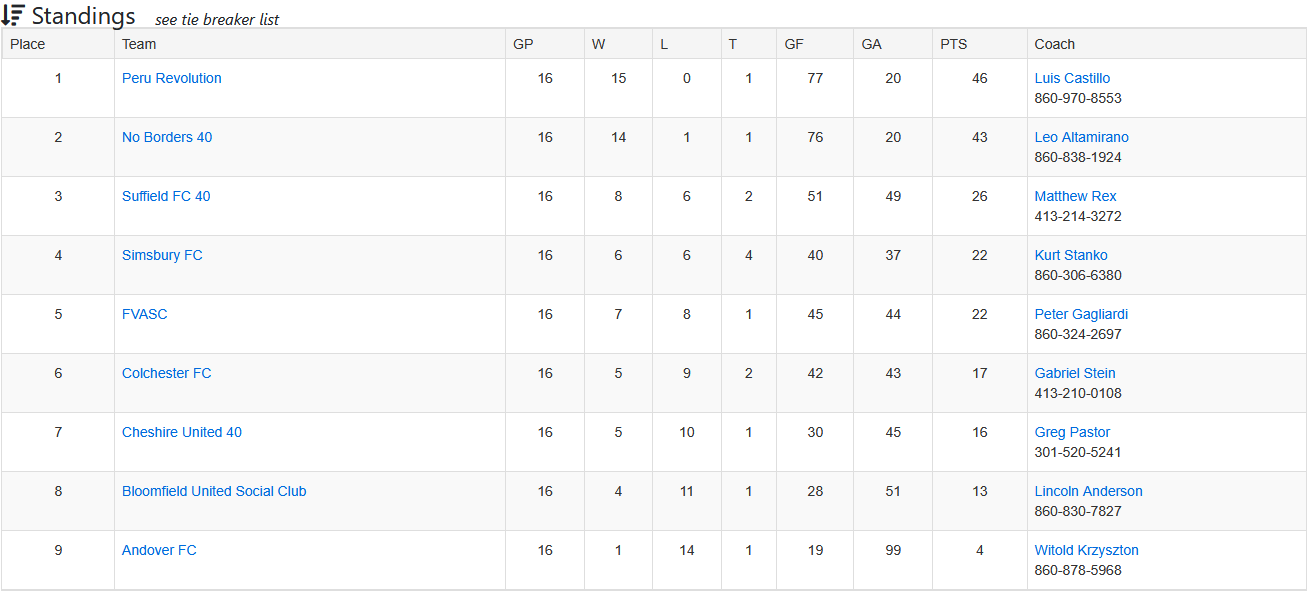
Task: Open coach Matthew Rex link
Action: click(x=1076, y=196)
